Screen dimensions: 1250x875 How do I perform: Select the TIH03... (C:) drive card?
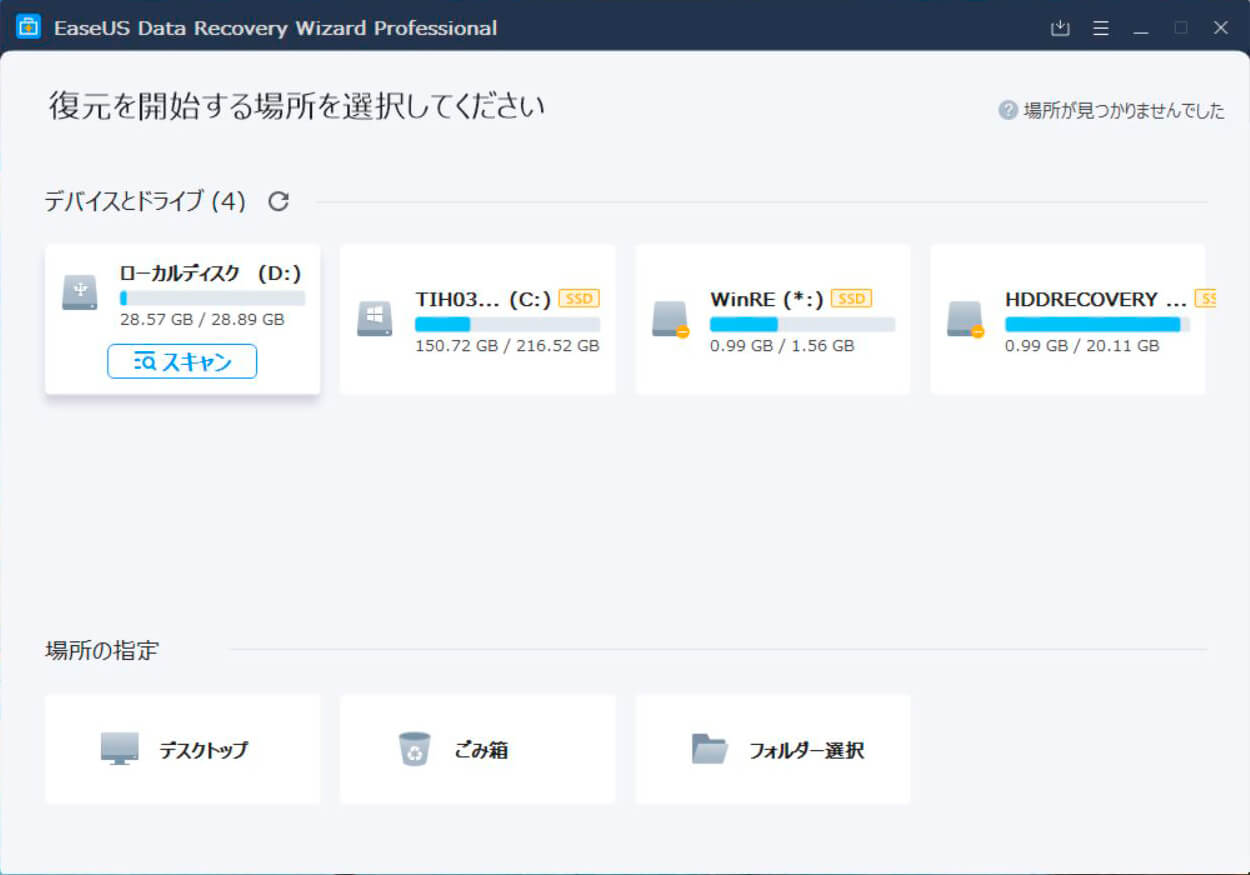[477, 318]
